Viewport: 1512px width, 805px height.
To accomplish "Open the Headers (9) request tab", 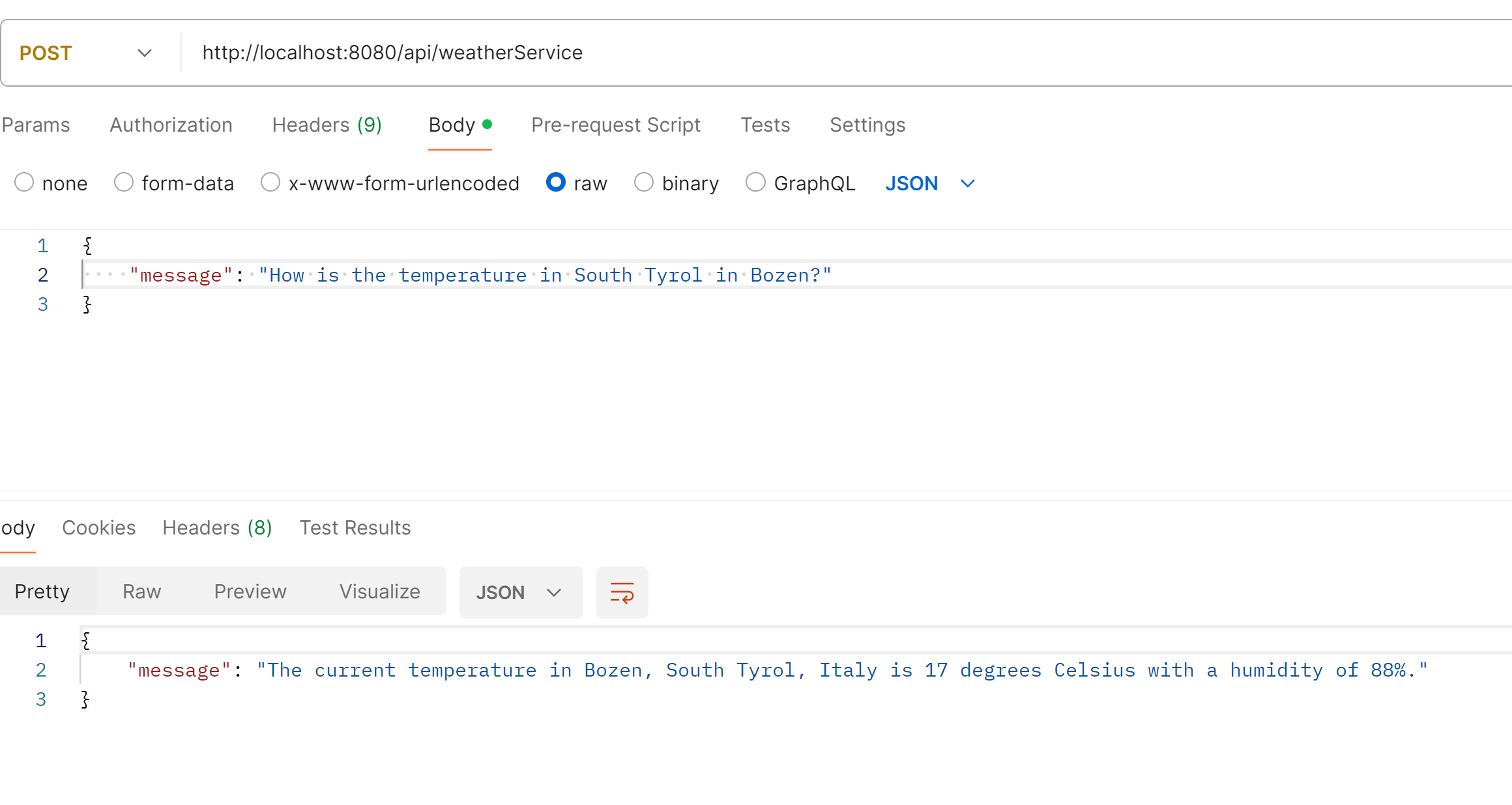I will pos(327,124).
